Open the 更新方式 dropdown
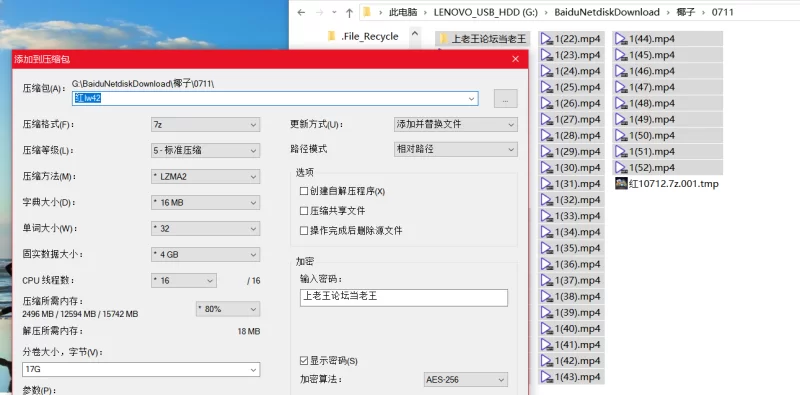Image resolution: width=800 pixels, height=395 pixels. pos(456,124)
